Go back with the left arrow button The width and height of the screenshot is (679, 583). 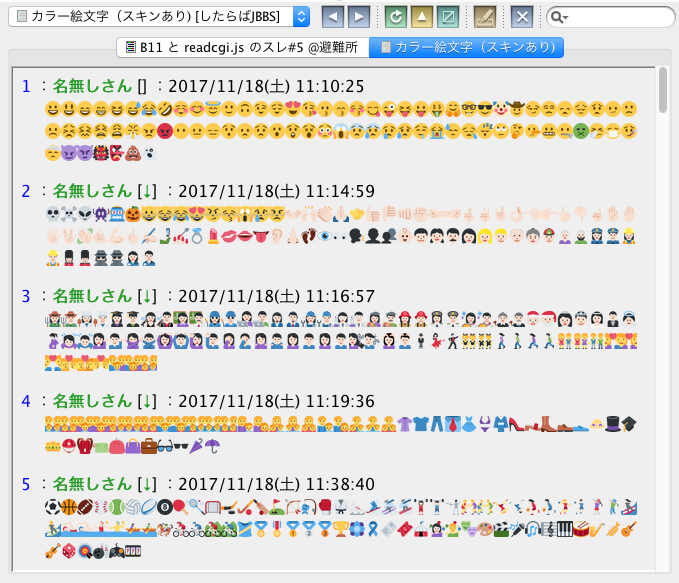point(333,17)
